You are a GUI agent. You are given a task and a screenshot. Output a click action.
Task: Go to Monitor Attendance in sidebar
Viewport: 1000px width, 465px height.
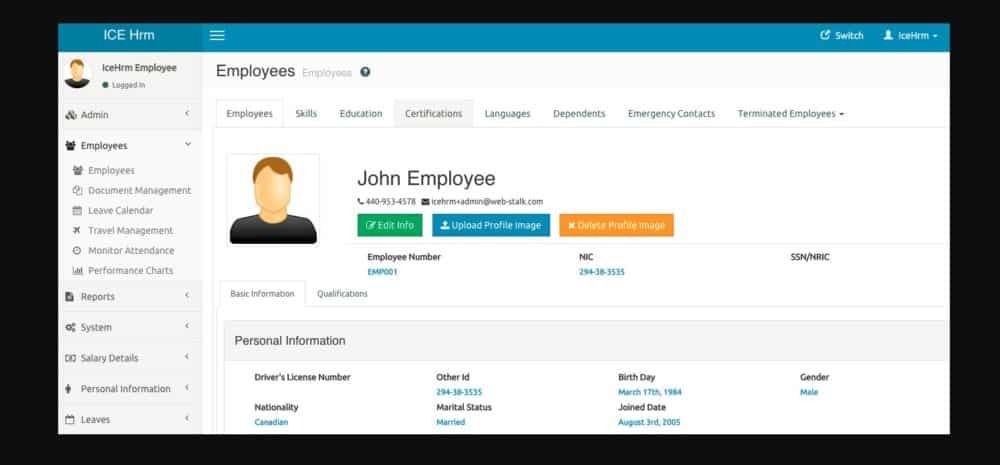tap(130, 250)
